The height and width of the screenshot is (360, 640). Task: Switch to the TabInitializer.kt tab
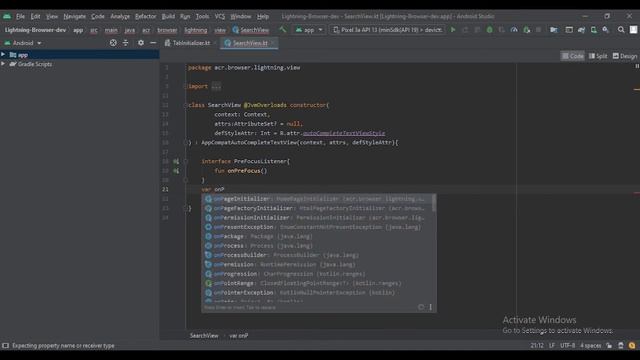(x=191, y=43)
